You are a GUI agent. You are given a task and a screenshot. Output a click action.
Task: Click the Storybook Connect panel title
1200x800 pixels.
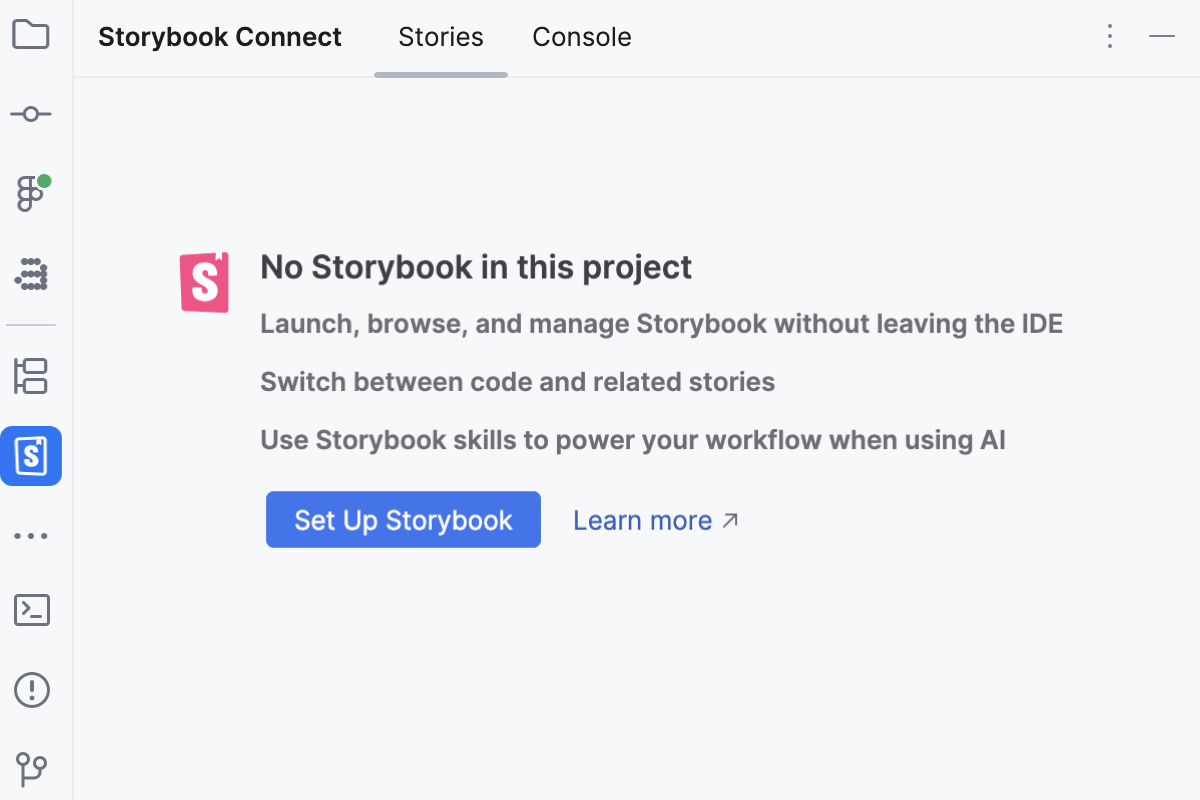220,37
